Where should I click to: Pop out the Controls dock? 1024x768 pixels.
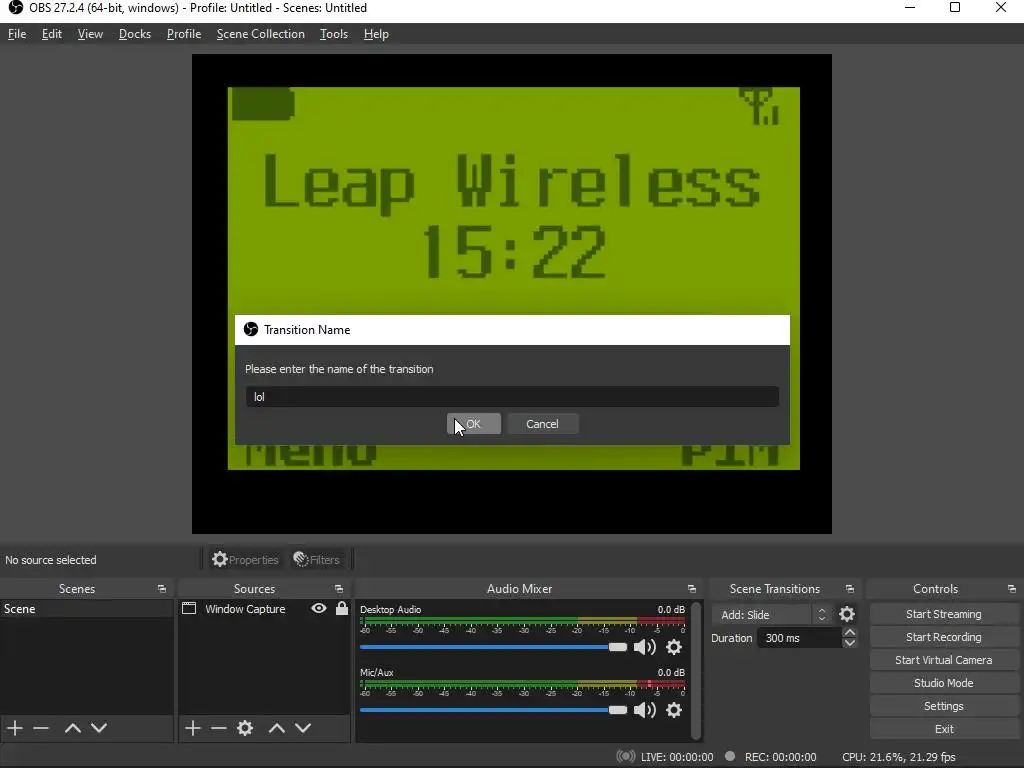coord(1012,589)
